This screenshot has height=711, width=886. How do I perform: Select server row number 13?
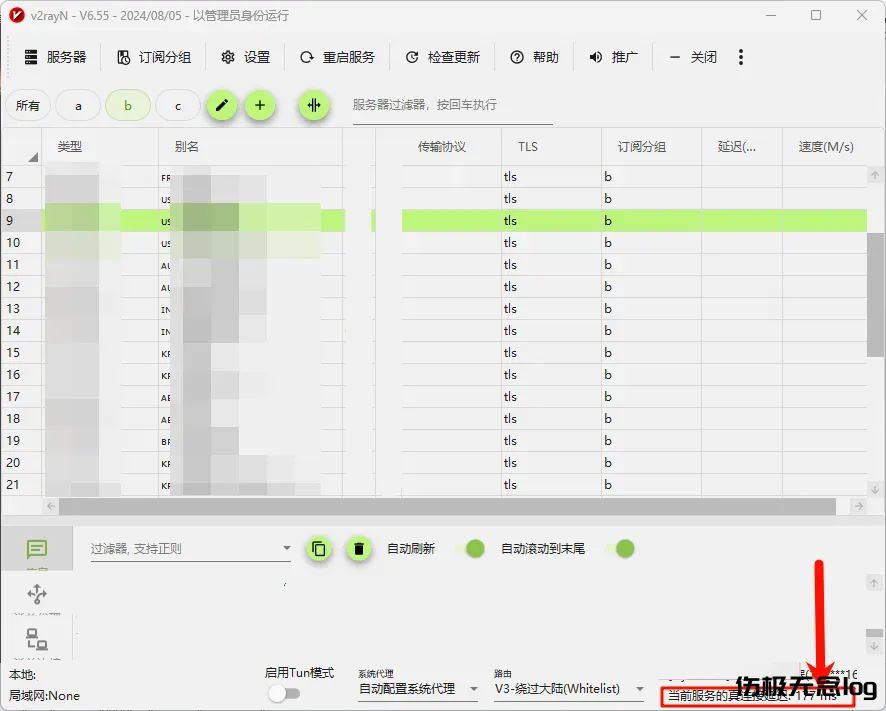[434, 309]
